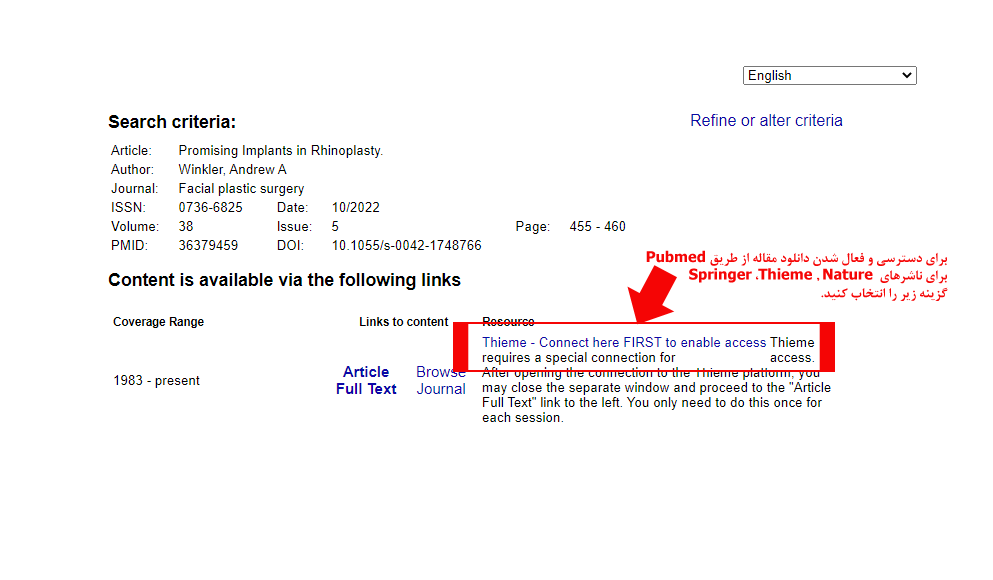Image resolution: width=993 pixels, height=580 pixels.
Task: Click the page range 455 - 460
Action: click(597, 227)
